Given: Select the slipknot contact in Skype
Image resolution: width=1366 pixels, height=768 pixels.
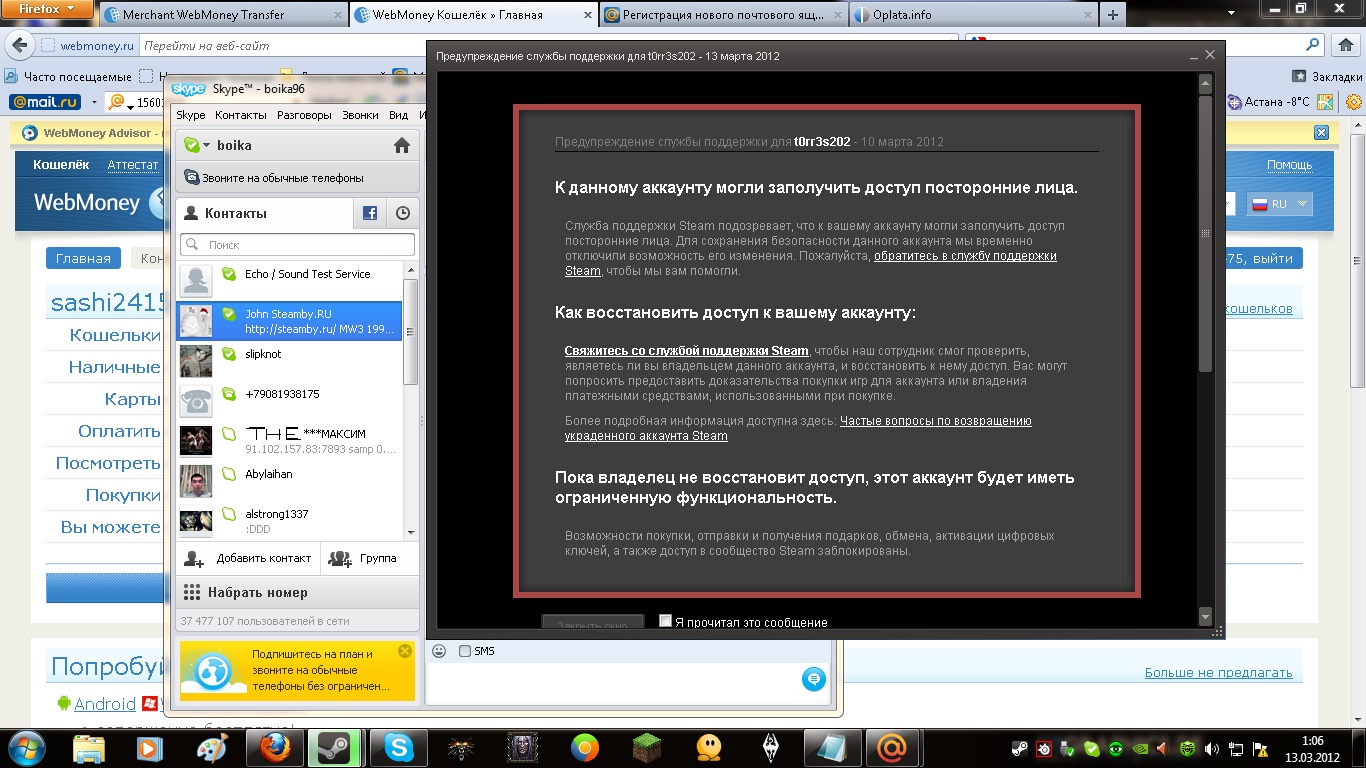Looking at the screenshot, I should (x=290, y=361).
